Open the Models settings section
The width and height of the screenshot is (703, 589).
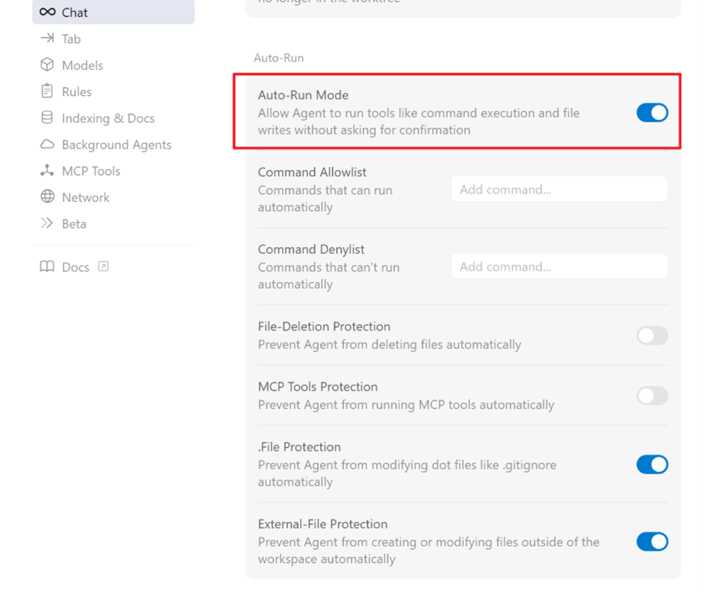click(82, 65)
